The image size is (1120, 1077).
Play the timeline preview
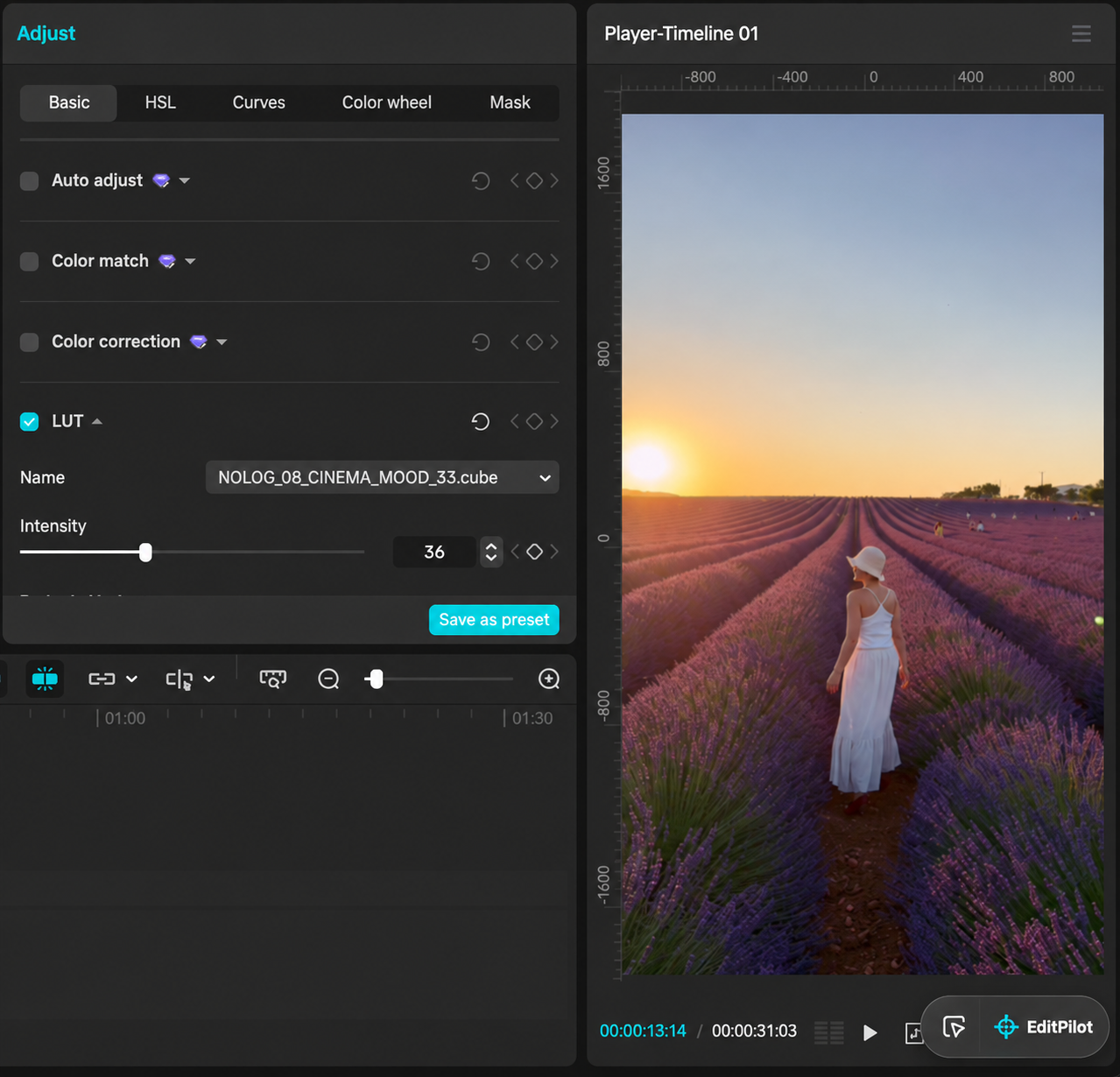click(870, 1032)
